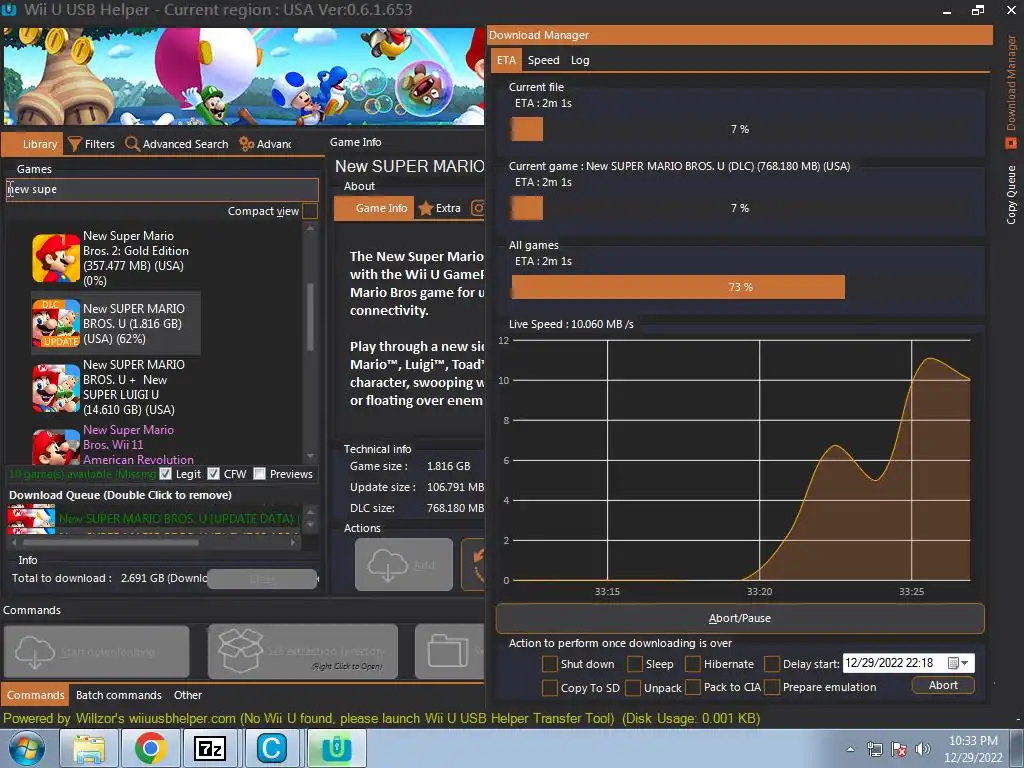Click the game list scroll down arrow
This screenshot has height=768, width=1024.
pos(310,456)
